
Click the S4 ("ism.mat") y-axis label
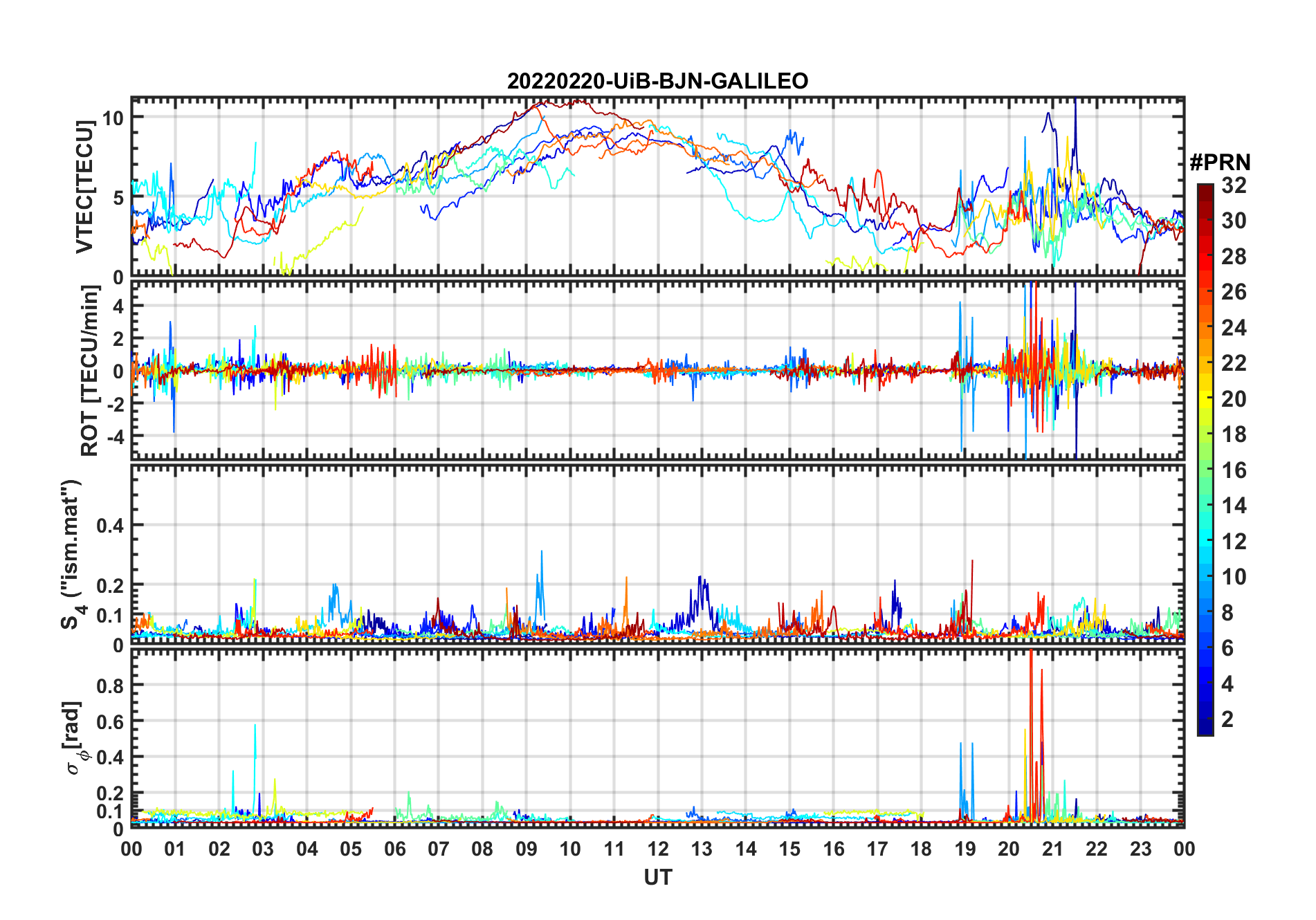point(71,554)
